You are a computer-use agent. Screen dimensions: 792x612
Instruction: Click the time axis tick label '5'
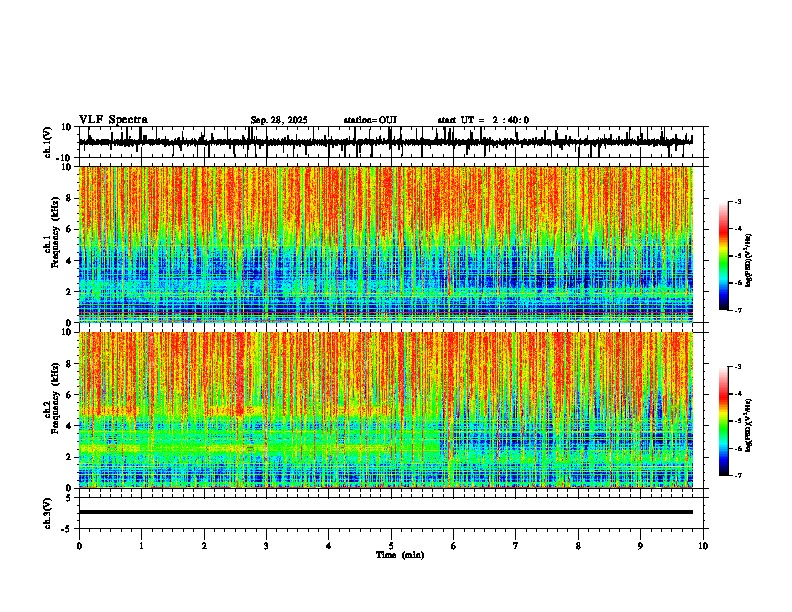(x=391, y=546)
